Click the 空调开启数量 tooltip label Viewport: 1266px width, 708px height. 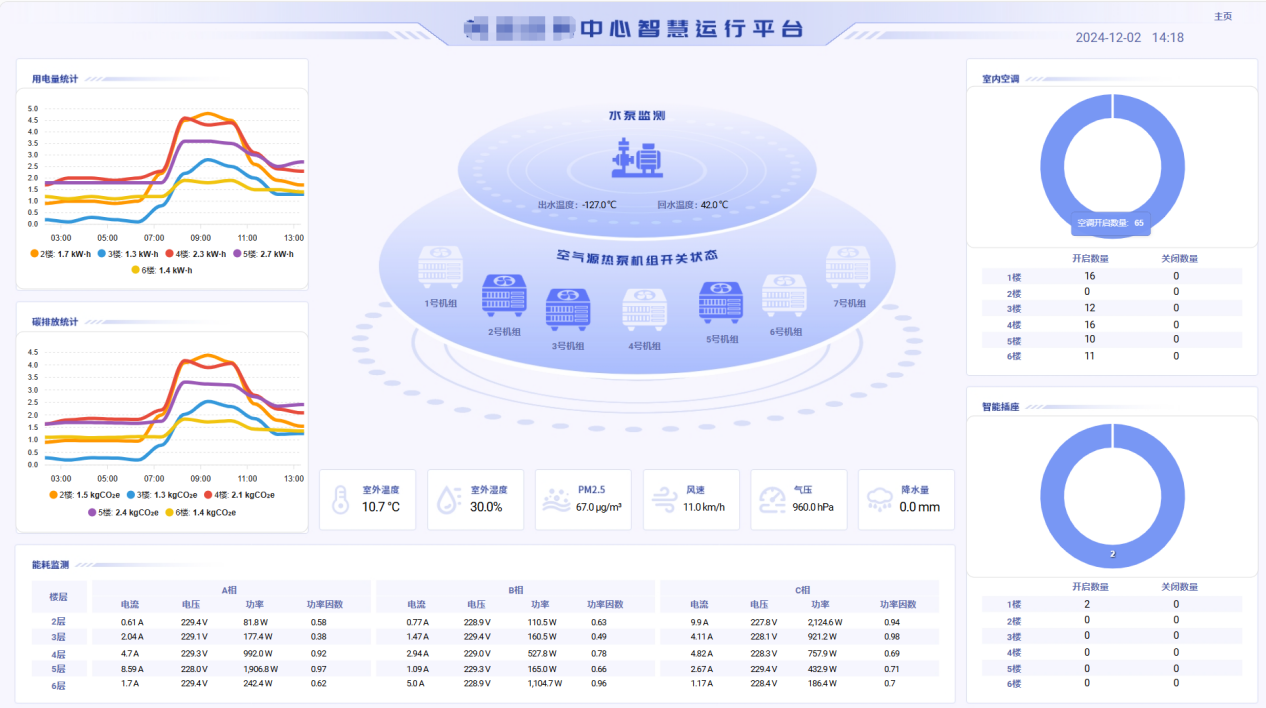1110,223
